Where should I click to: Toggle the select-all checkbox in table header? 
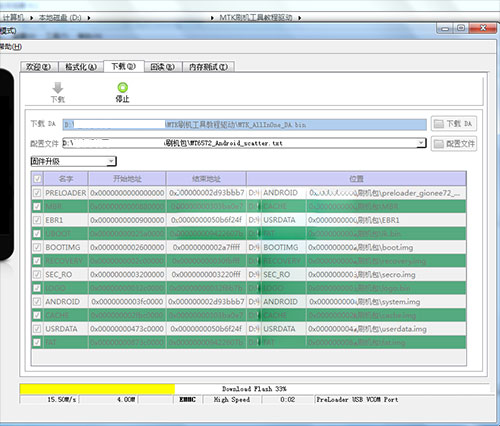pos(37,179)
